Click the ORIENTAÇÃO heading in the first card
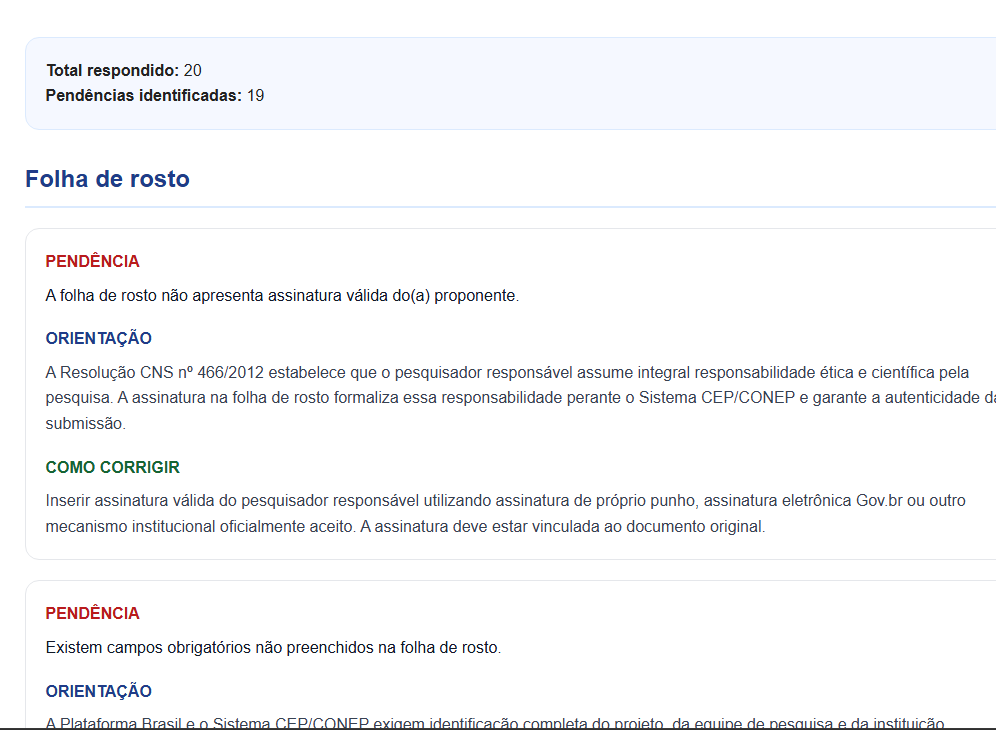996x730 pixels. pos(98,338)
